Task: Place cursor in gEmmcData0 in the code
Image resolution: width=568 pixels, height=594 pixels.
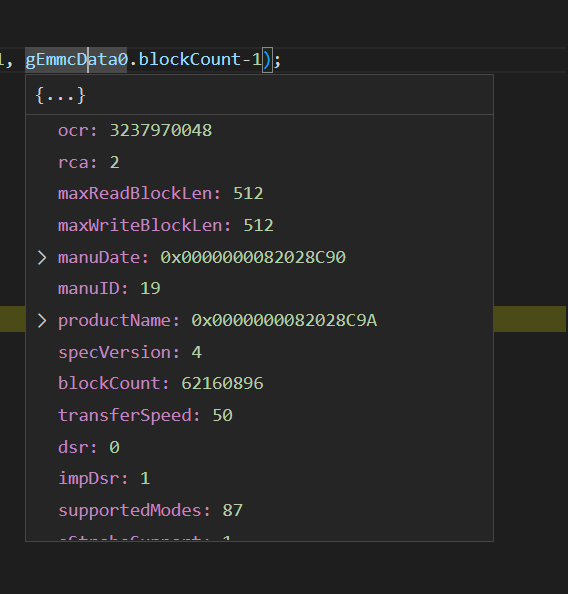Action: coord(76,60)
